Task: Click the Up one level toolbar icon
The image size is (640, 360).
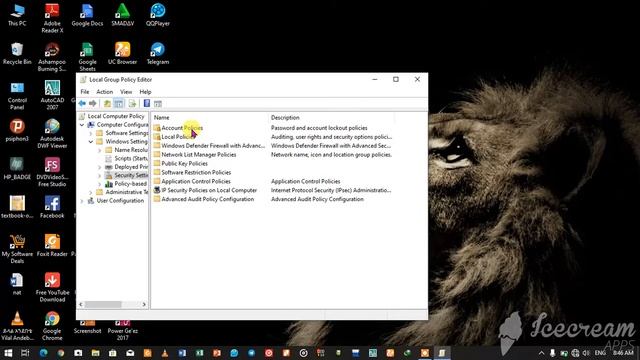Action: point(107,104)
